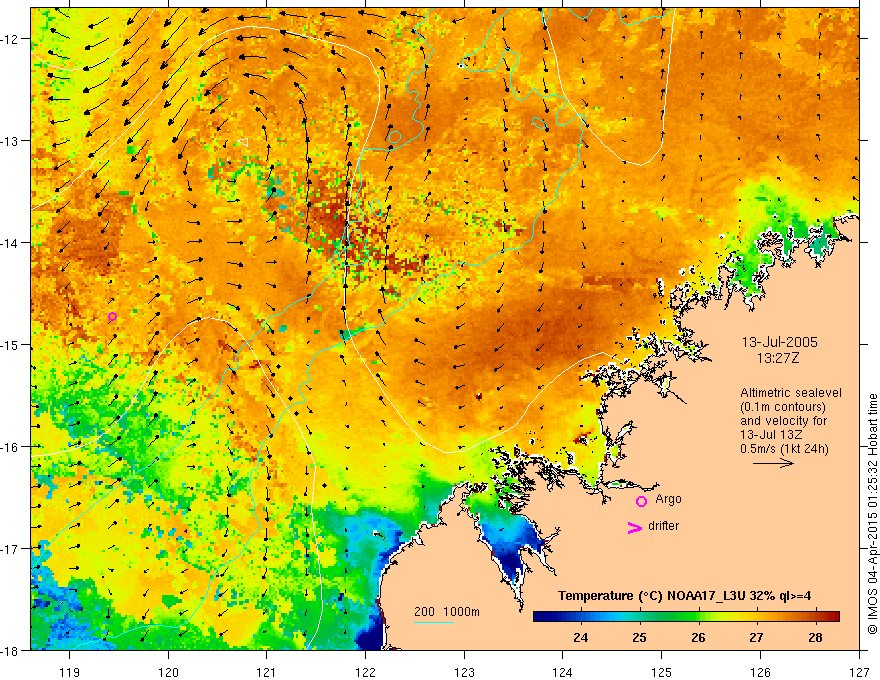Viewport: 880px width, 680px height.
Task: Click the colorbar value '27'
Action: (x=757, y=637)
